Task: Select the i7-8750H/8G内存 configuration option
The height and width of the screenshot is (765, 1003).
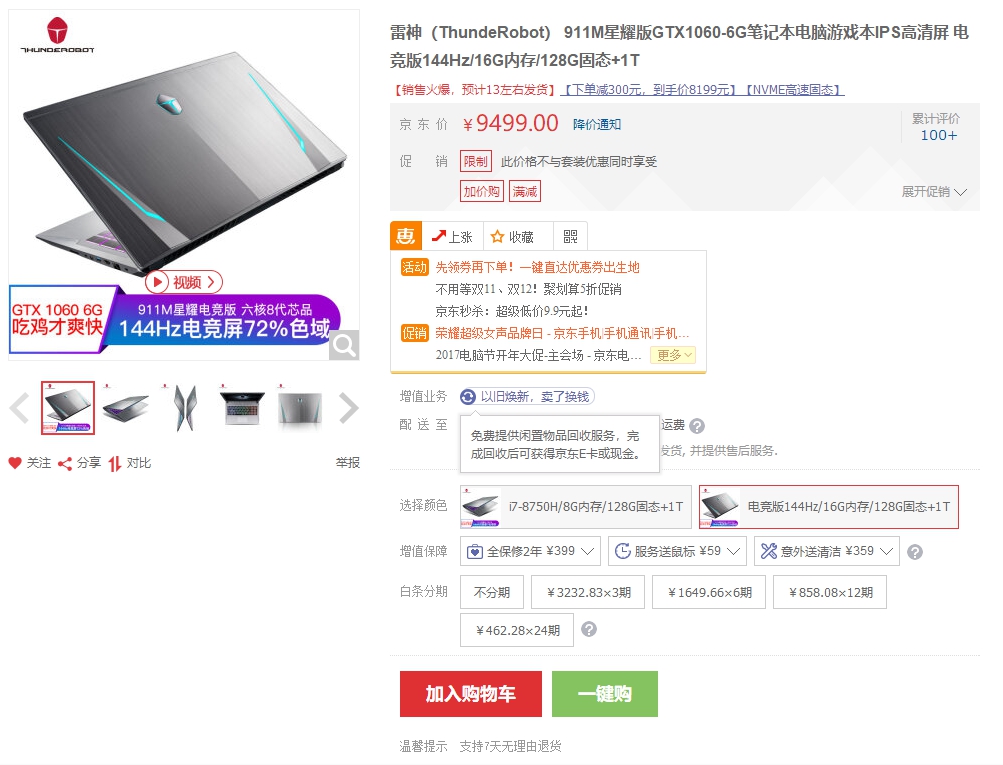Action: point(576,507)
